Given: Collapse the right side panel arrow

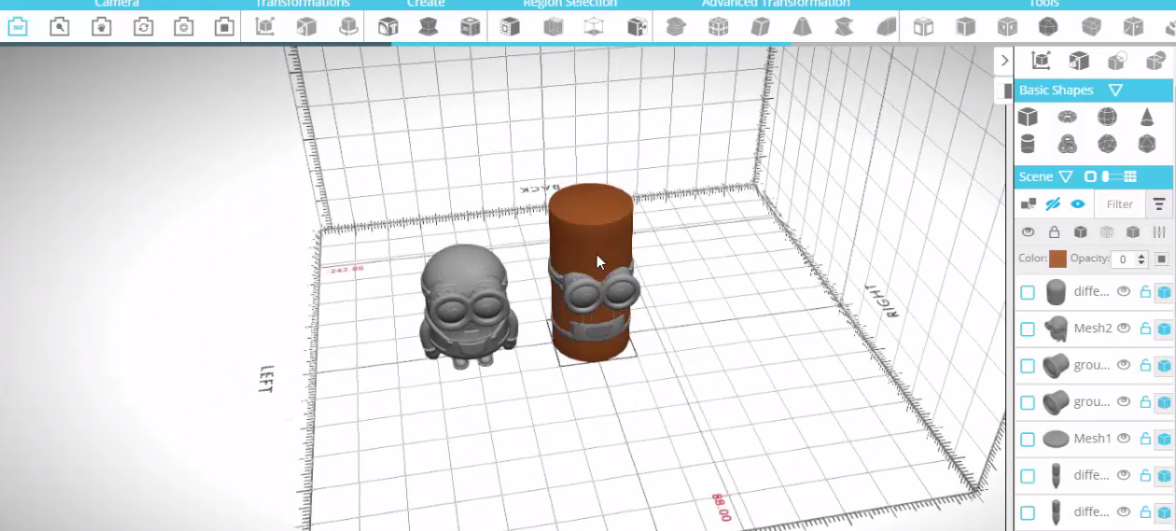Looking at the screenshot, I should [x=1005, y=60].
